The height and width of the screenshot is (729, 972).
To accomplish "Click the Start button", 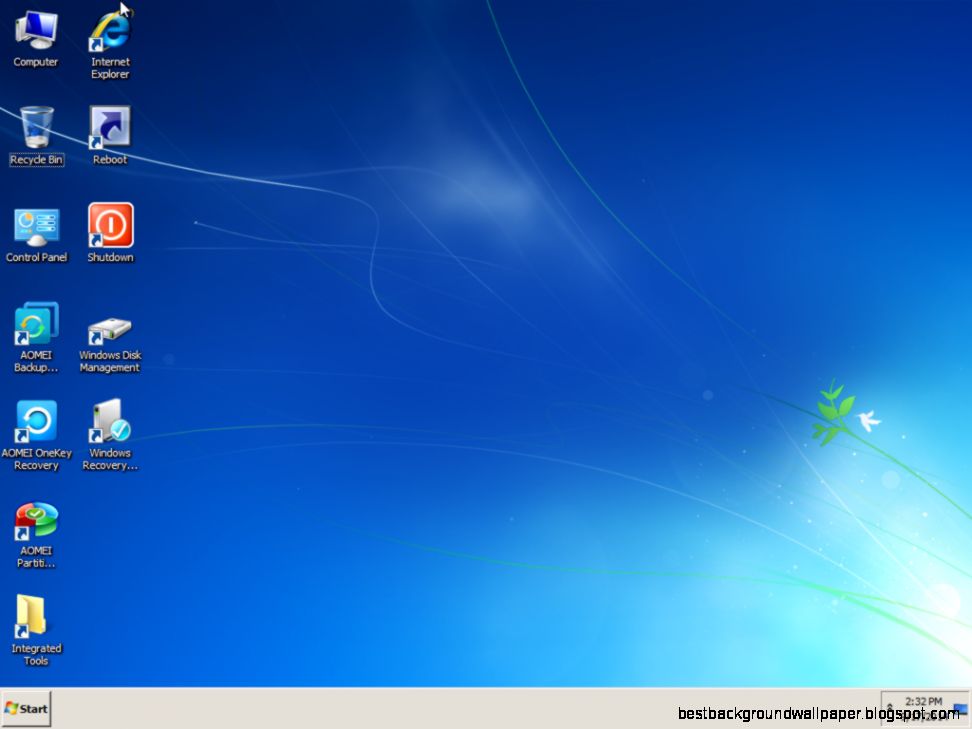I will [27, 708].
